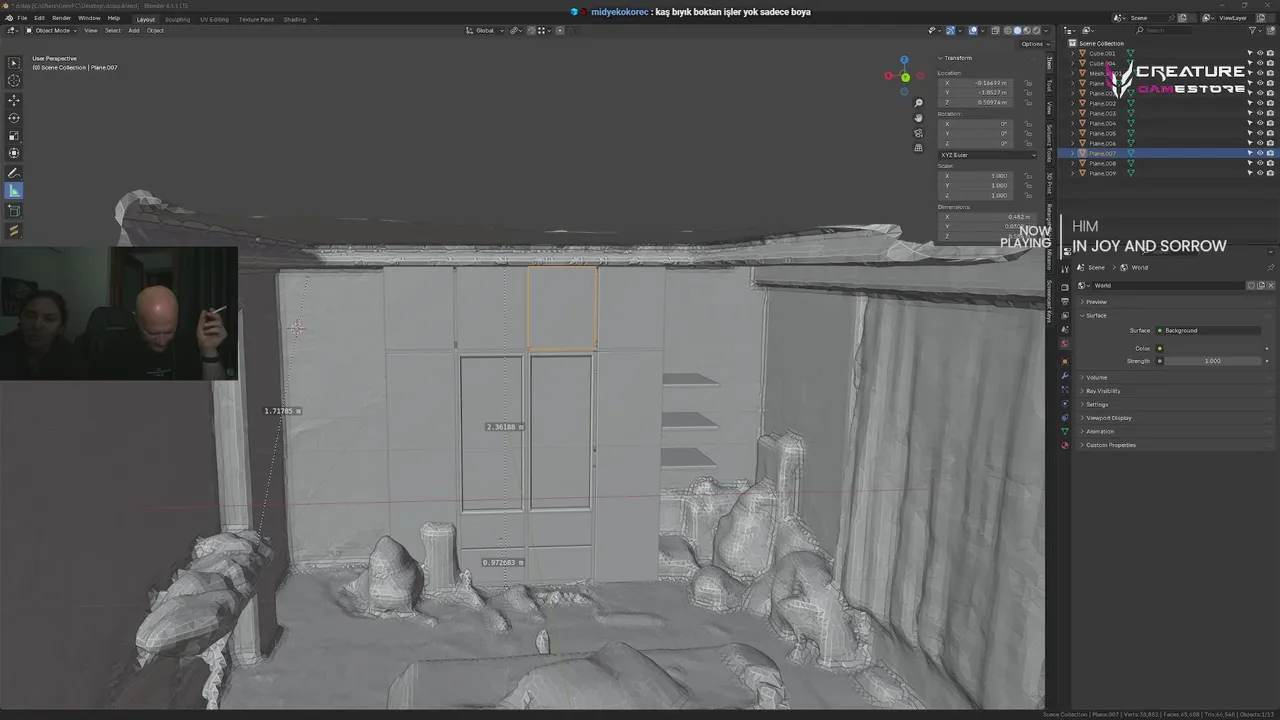Activate the Transform tool
Image resolution: width=1280 pixels, height=720 pixels.
coord(14,153)
